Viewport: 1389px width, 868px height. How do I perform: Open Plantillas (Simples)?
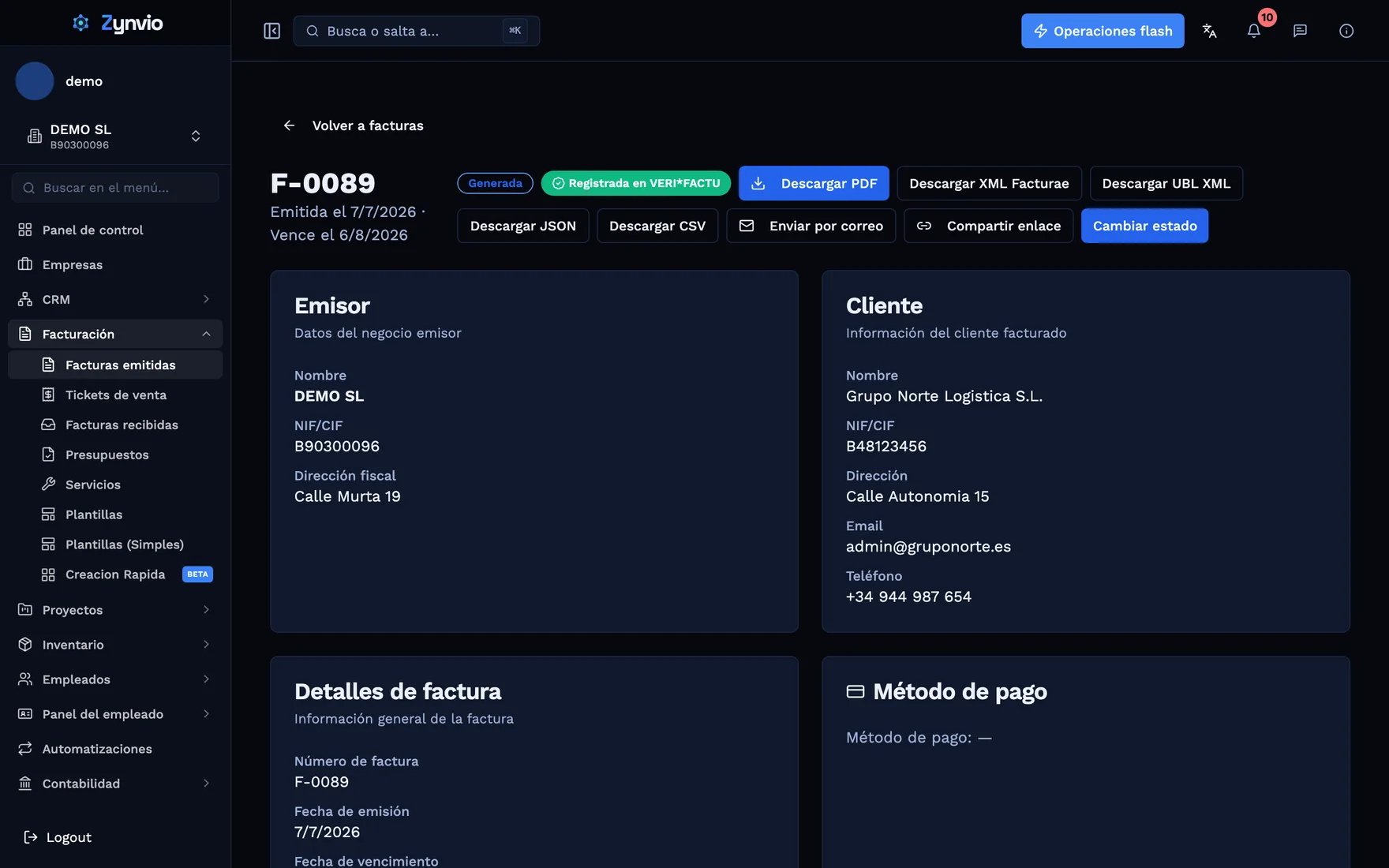coord(115,544)
